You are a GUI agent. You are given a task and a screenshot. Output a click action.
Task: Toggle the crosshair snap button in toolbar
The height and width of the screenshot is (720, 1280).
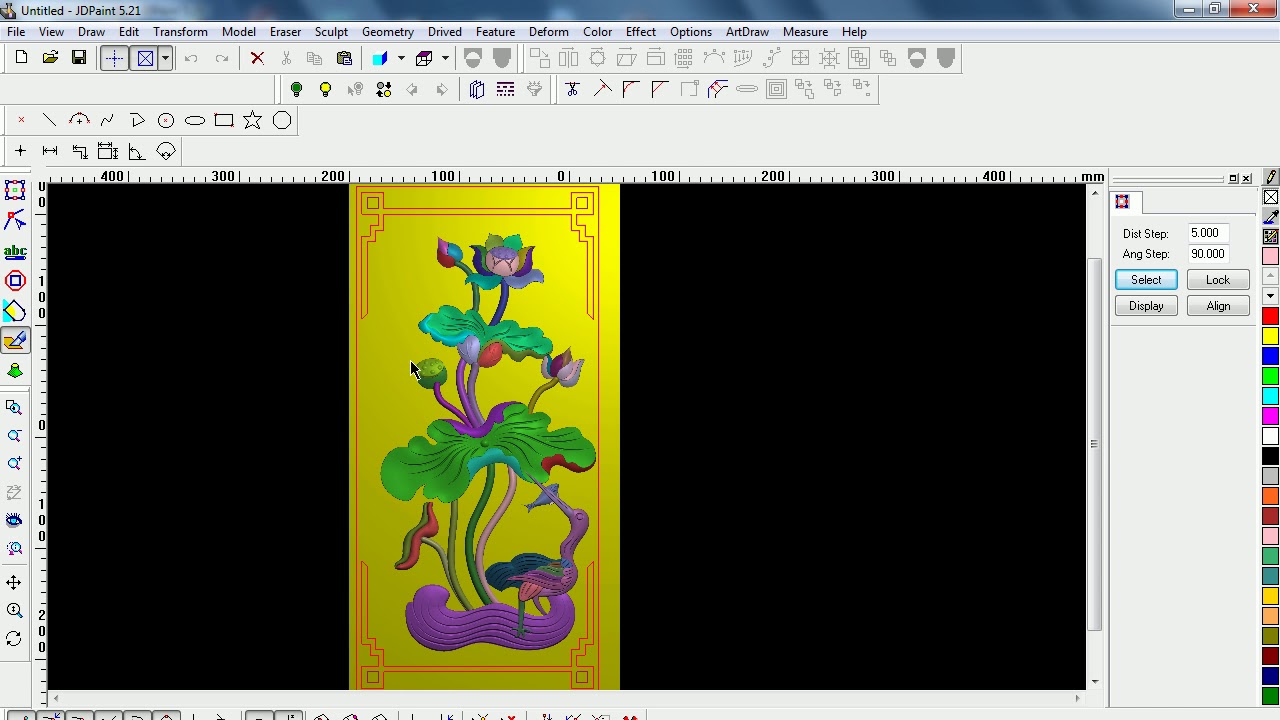pos(114,58)
